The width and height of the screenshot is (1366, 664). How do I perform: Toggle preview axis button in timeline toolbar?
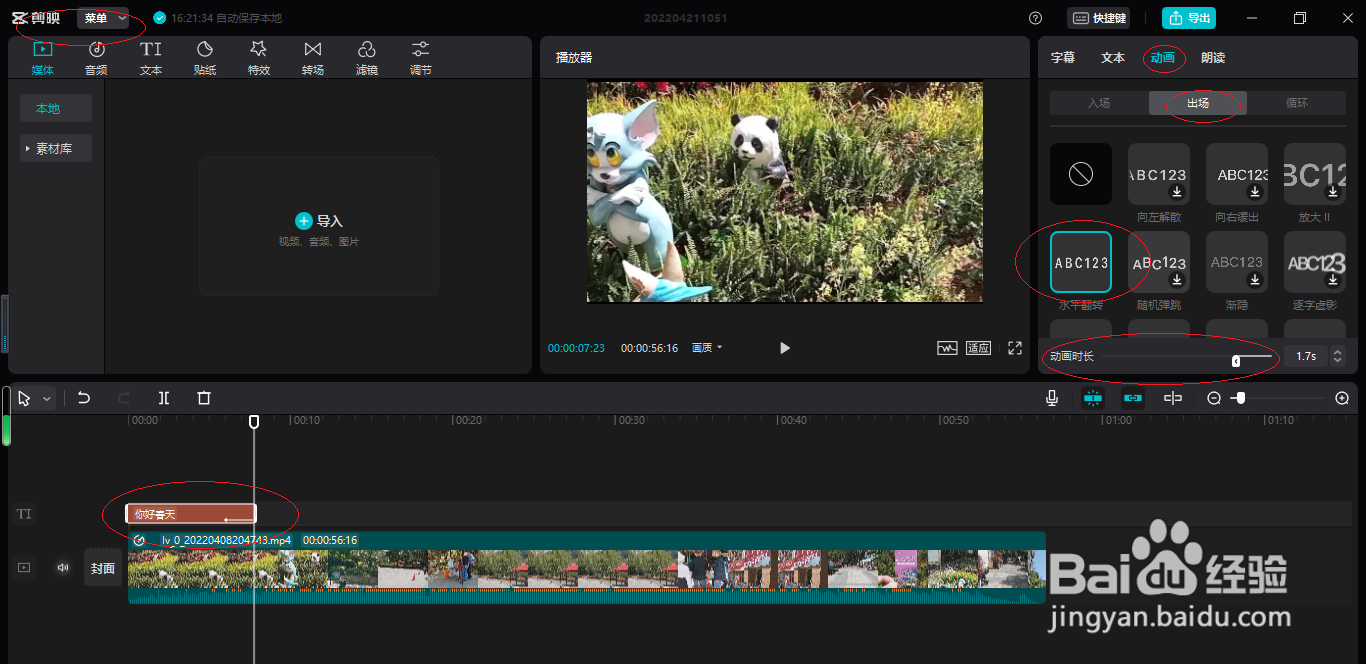point(1173,398)
